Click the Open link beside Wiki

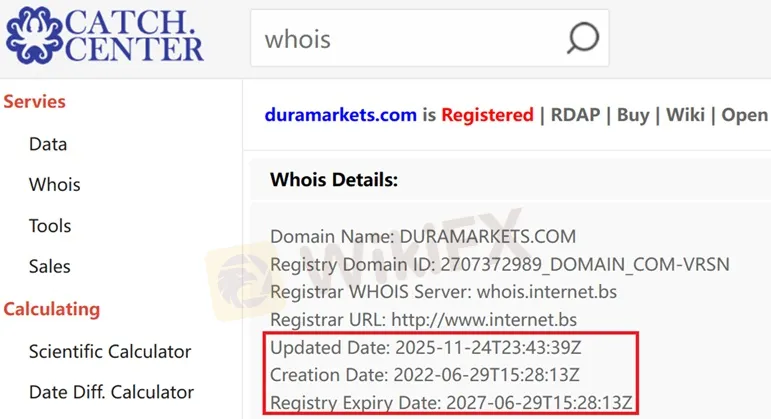[x=744, y=115]
